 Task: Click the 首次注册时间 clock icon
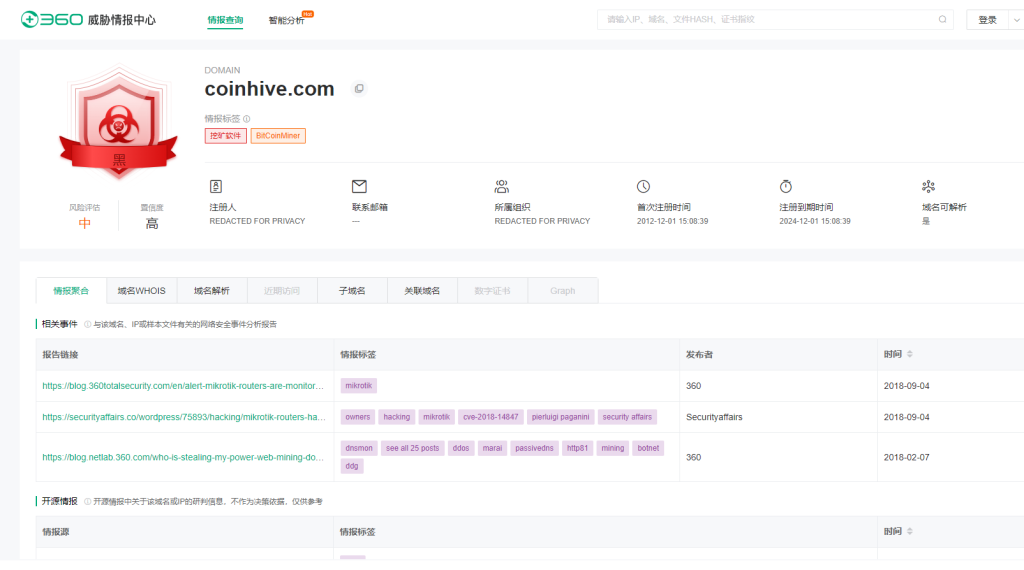(643, 187)
